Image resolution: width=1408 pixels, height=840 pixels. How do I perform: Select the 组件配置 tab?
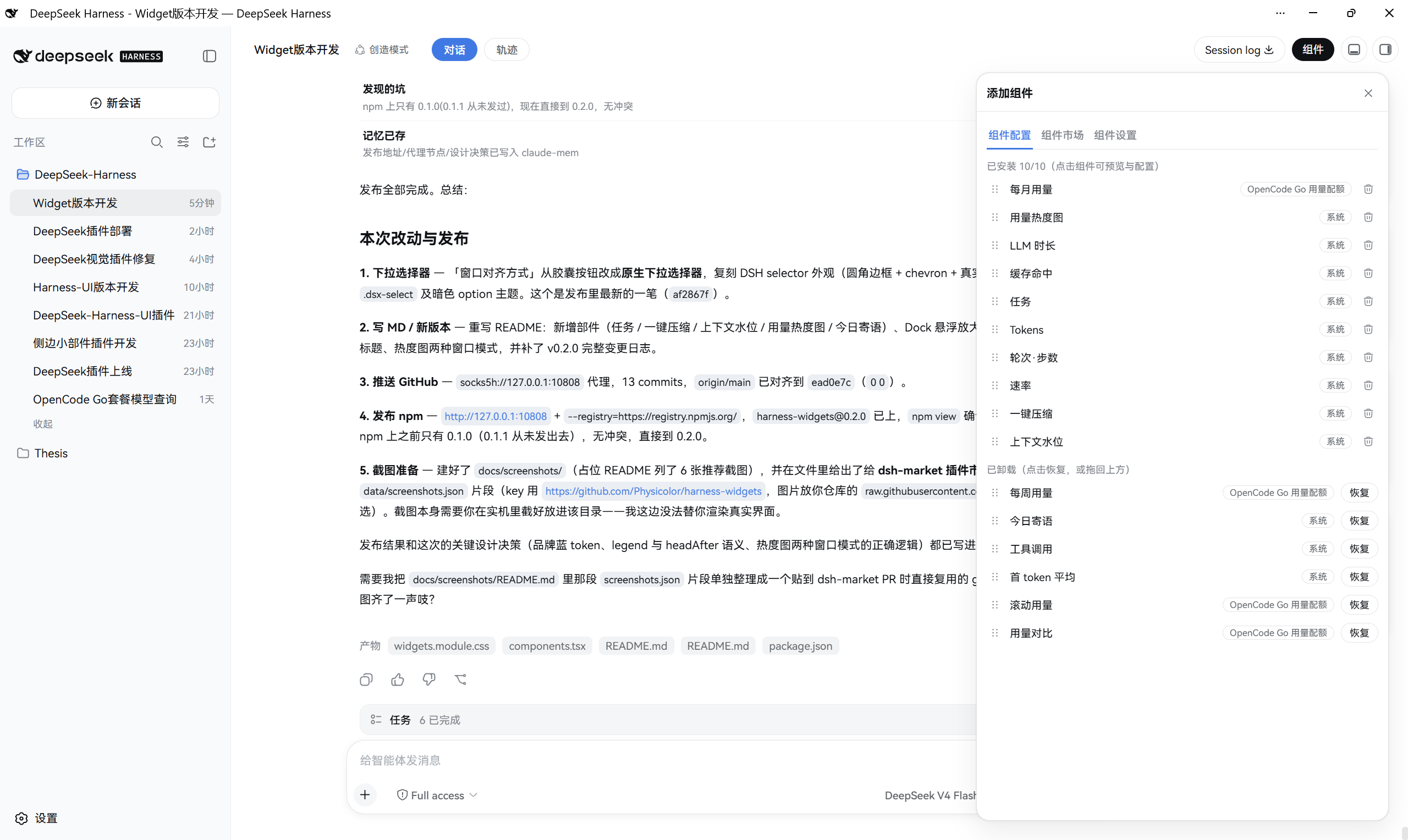1009,135
